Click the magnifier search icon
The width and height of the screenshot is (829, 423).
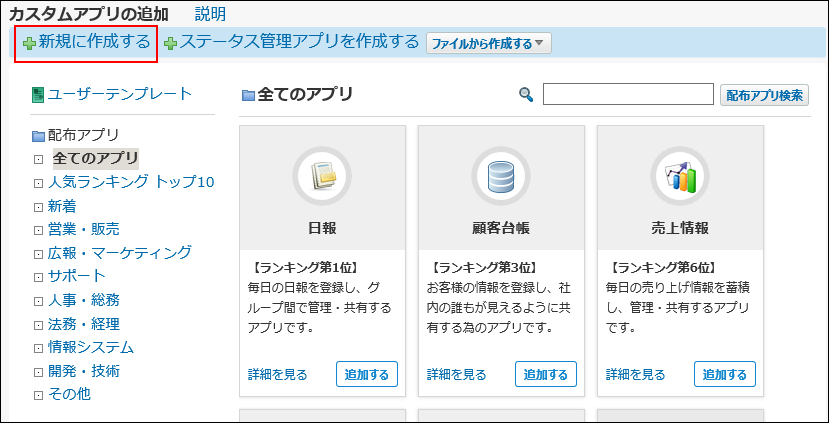526,95
